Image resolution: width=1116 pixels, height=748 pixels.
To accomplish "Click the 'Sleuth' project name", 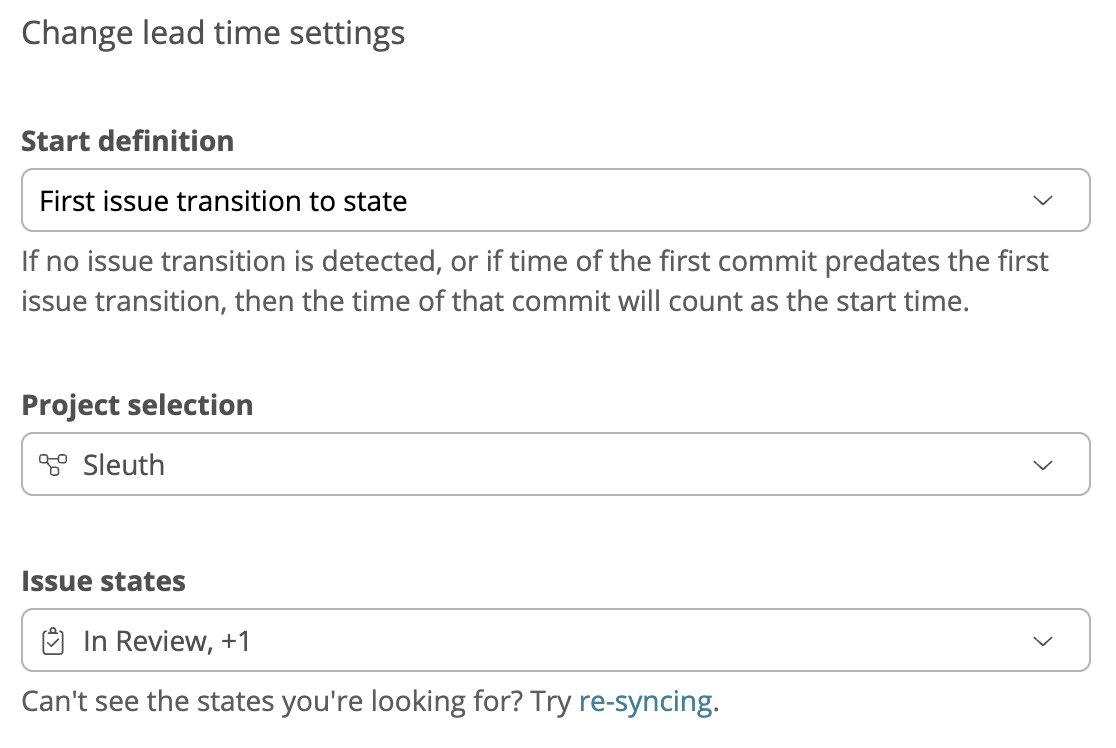I will click(124, 465).
